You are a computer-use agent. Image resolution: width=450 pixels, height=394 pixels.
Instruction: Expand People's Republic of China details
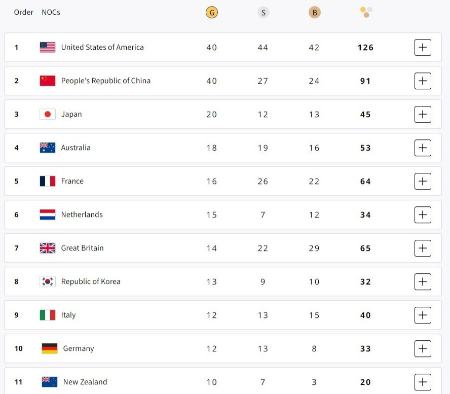tap(423, 81)
